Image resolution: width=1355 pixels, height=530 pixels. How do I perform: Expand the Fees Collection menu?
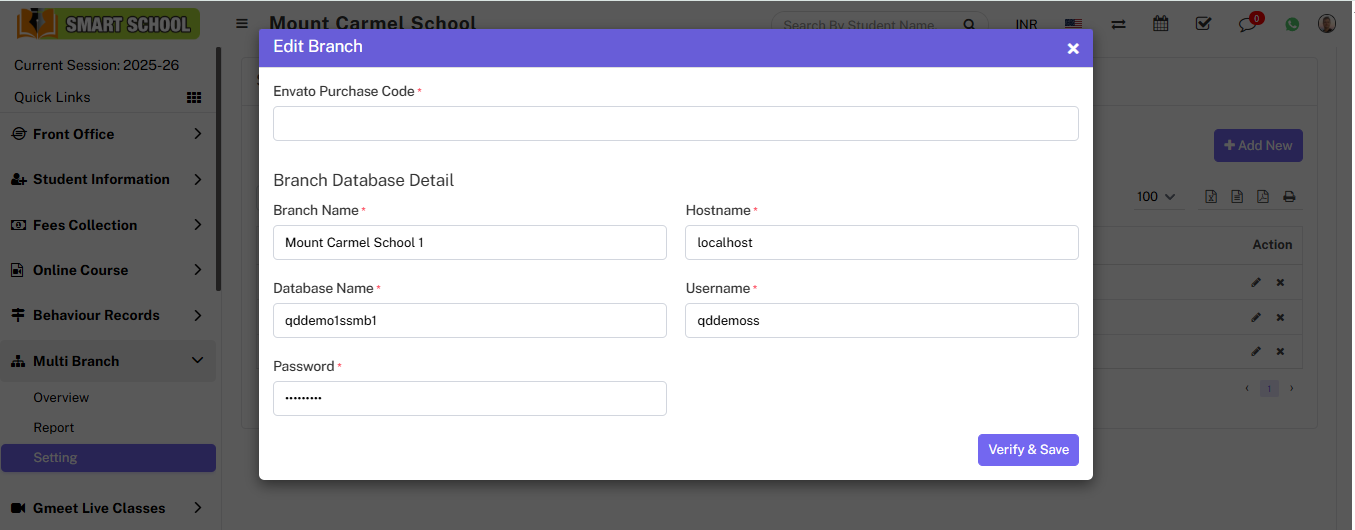click(x=108, y=225)
